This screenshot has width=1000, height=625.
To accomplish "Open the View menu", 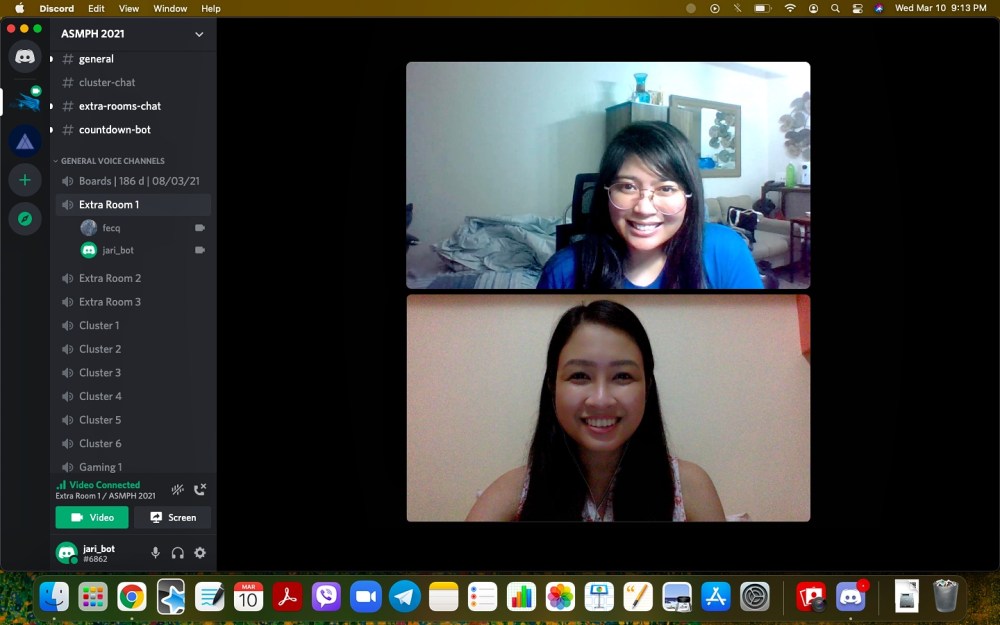I will point(128,8).
